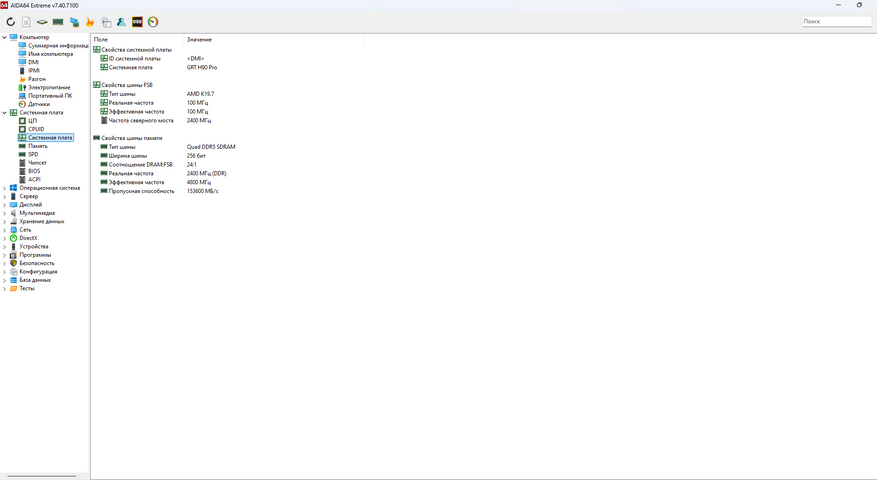Click the Quad DDR5 SDRAM value
Viewport: 877px width, 480px height.
(x=211, y=147)
